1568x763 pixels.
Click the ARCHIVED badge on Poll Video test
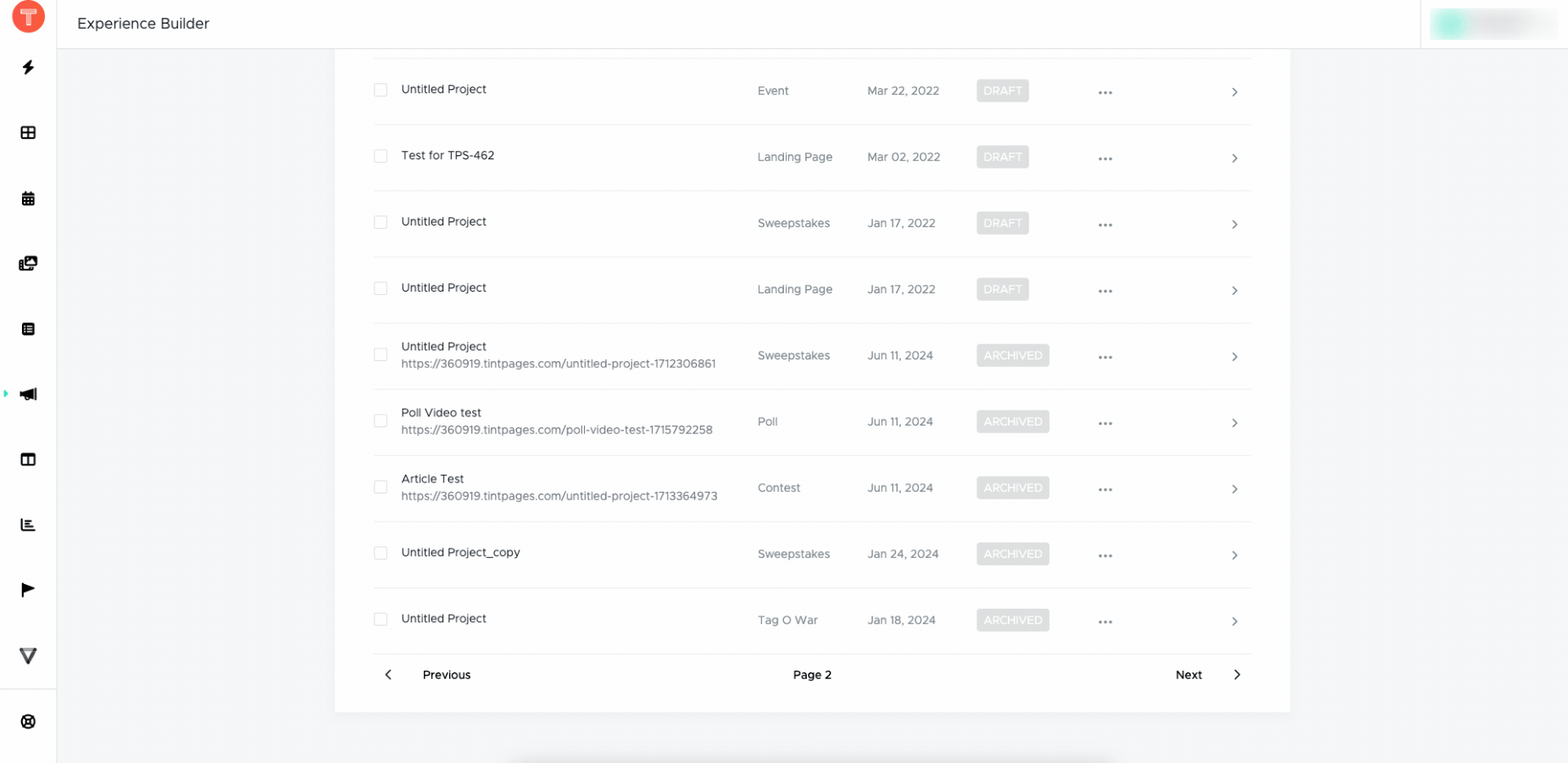1013,421
